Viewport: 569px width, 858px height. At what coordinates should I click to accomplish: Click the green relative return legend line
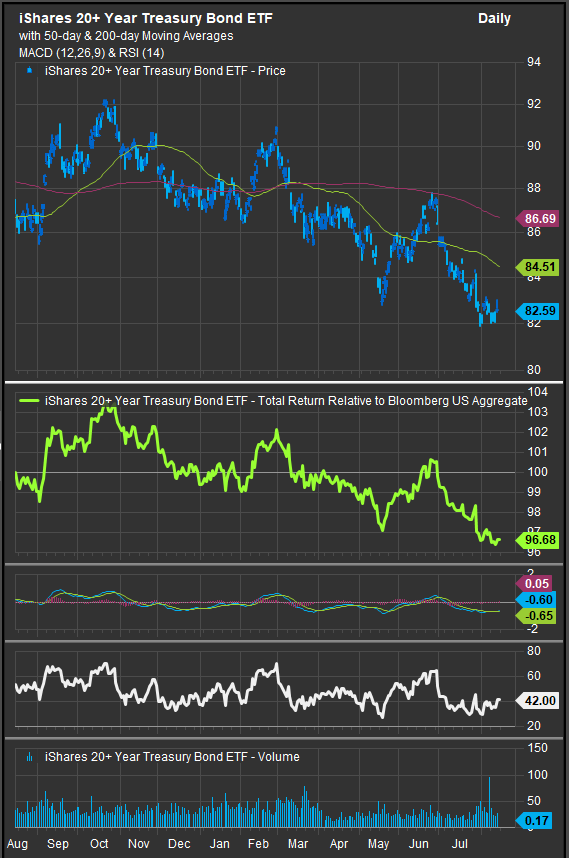pyautogui.click(x=29, y=401)
